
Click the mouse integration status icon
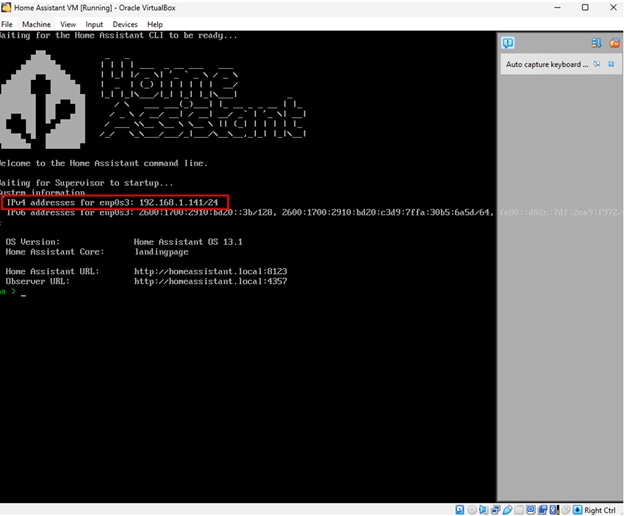566,510
